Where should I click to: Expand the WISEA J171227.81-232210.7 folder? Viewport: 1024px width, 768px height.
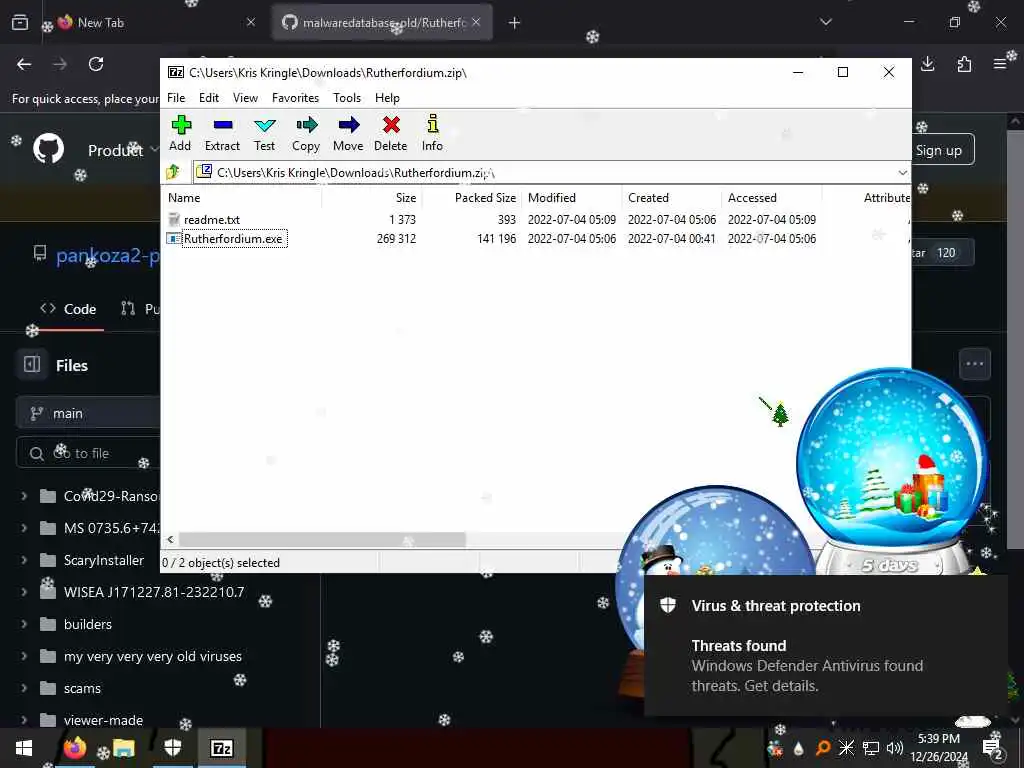(x=24, y=592)
